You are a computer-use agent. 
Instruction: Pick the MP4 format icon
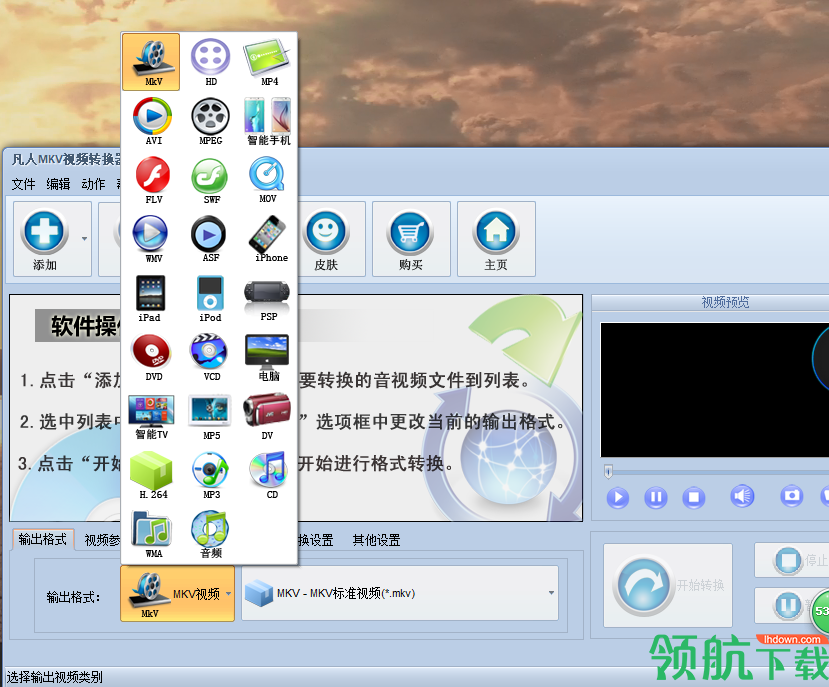click(x=268, y=62)
